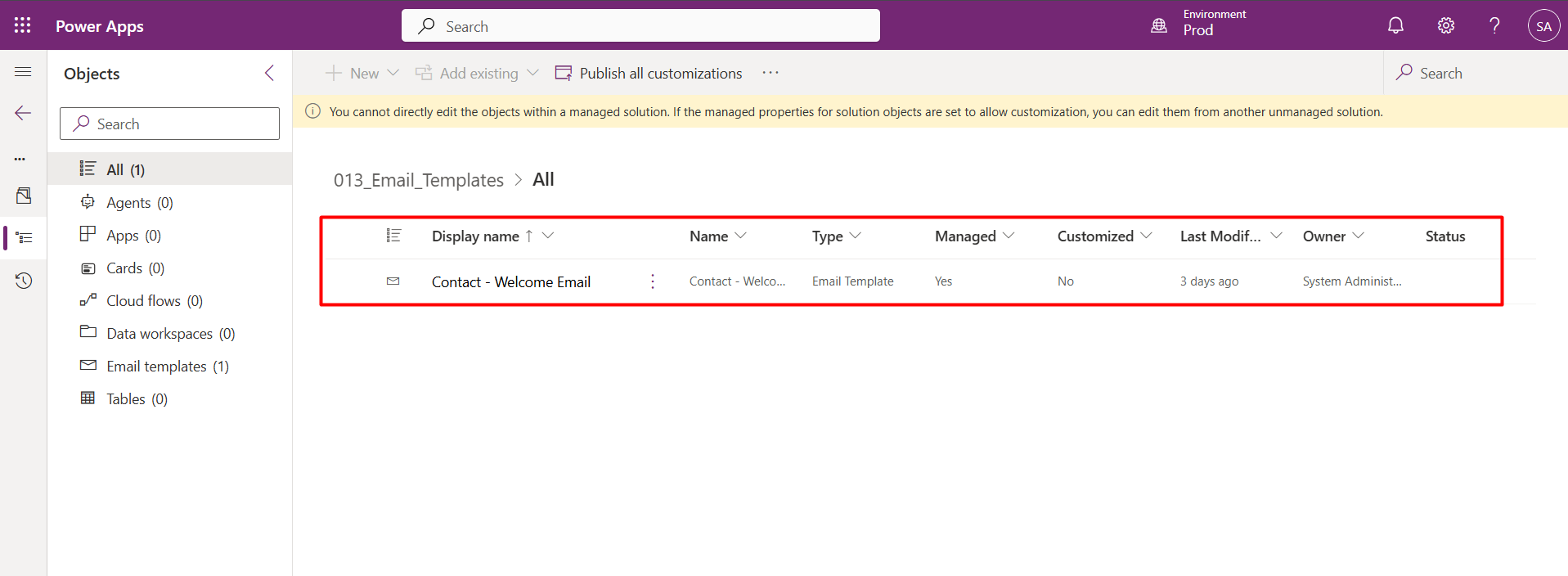The width and height of the screenshot is (1568, 576).
Task: Click the 3 days ago cell
Action: [x=1209, y=281]
